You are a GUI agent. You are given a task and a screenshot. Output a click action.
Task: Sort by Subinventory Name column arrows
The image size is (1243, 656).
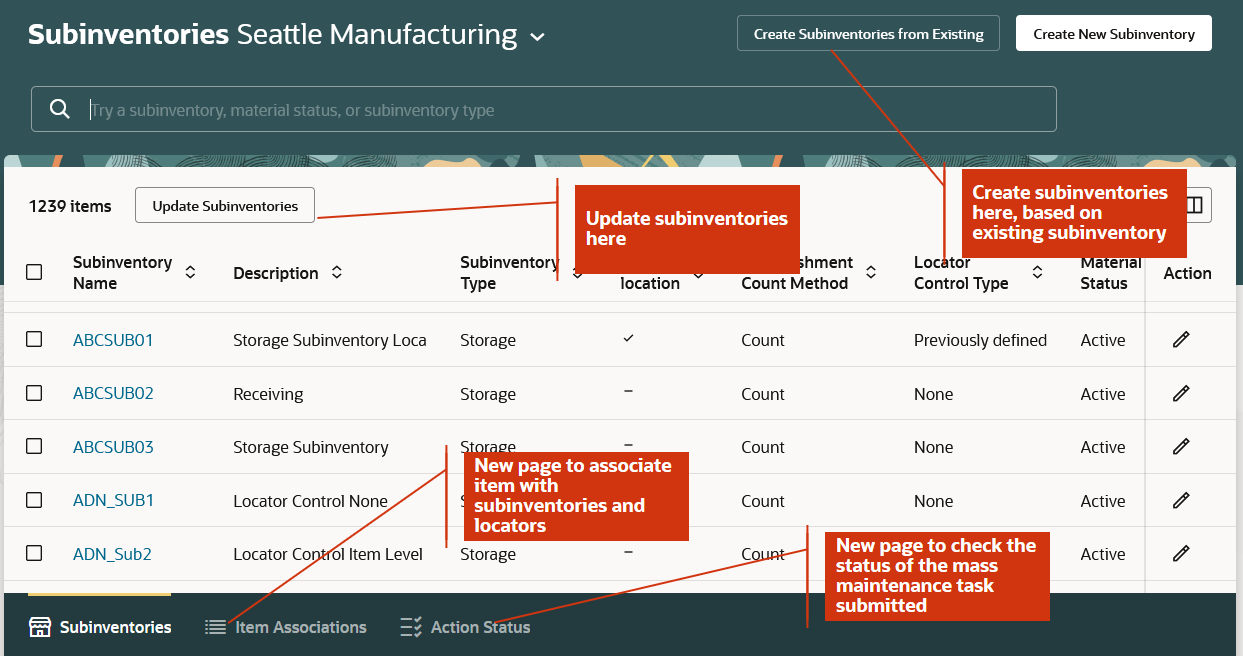(x=190, y=272)
